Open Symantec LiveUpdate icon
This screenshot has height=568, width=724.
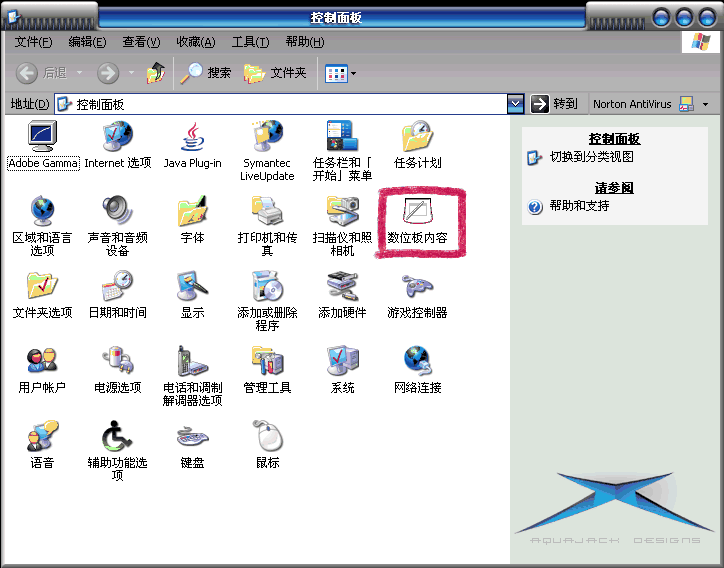[x=267, y=137]
